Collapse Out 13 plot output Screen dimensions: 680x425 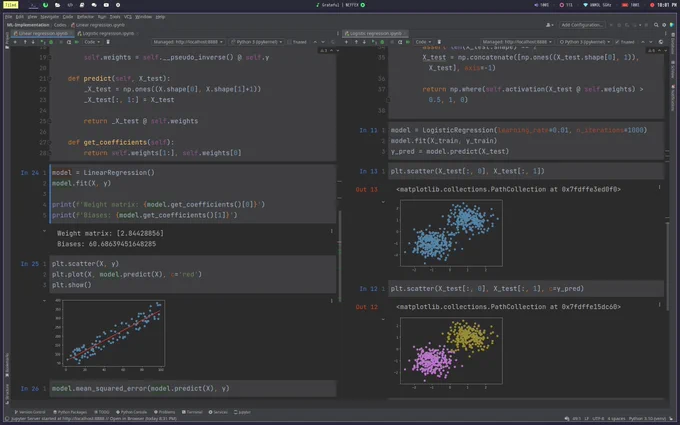click(383, 202)
